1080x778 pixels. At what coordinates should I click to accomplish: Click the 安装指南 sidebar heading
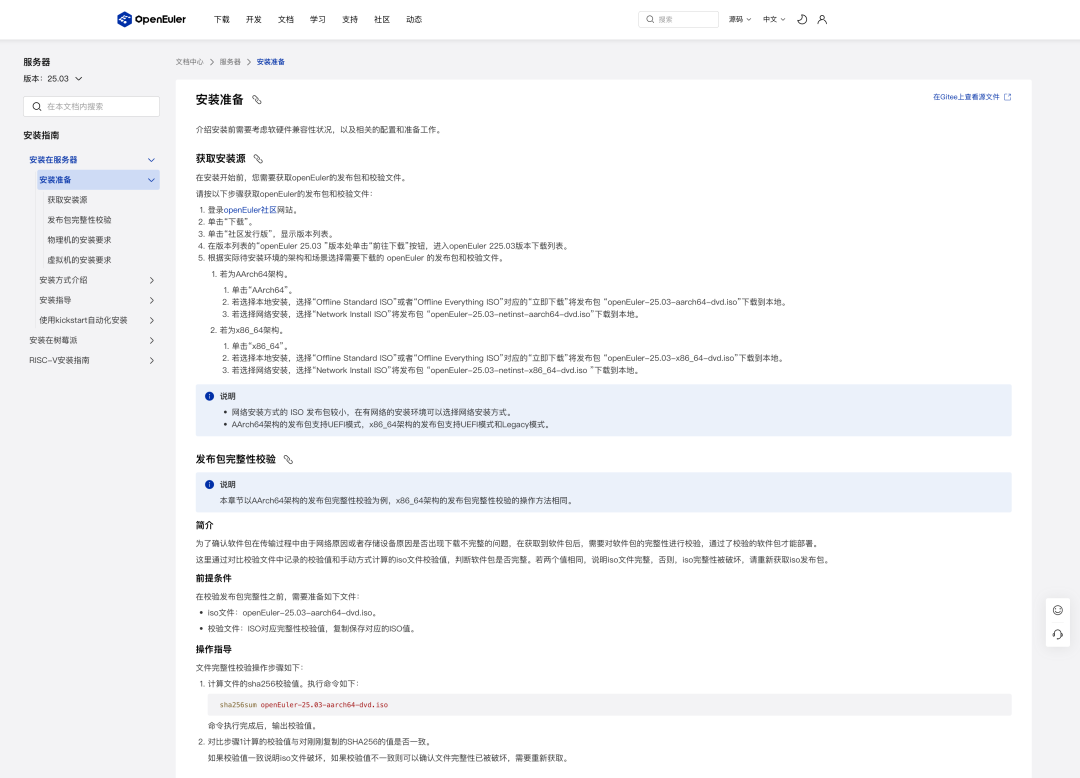point(41,135)
